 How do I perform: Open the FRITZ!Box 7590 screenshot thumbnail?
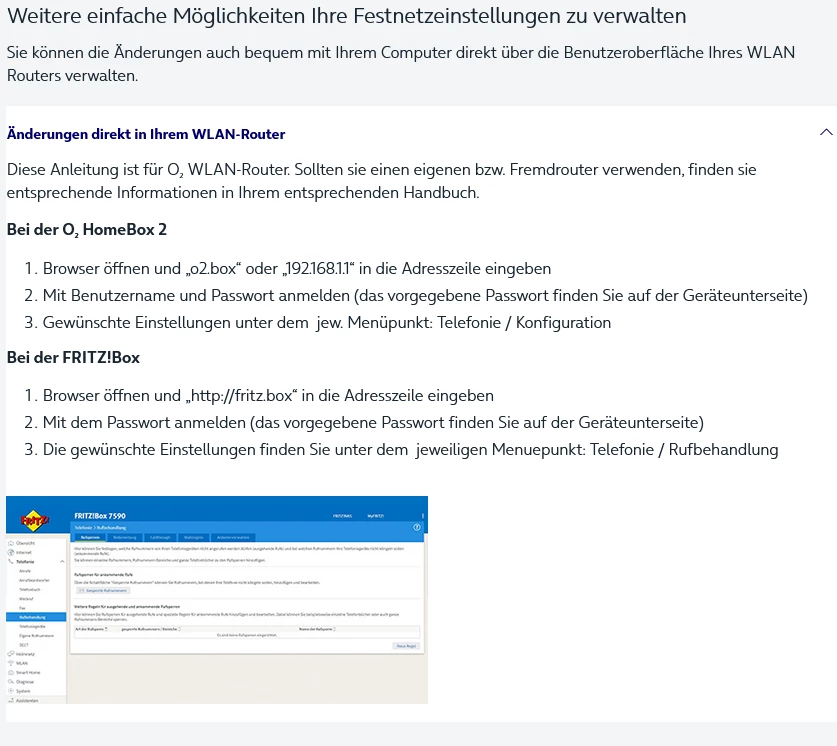[x=217, y=600]
